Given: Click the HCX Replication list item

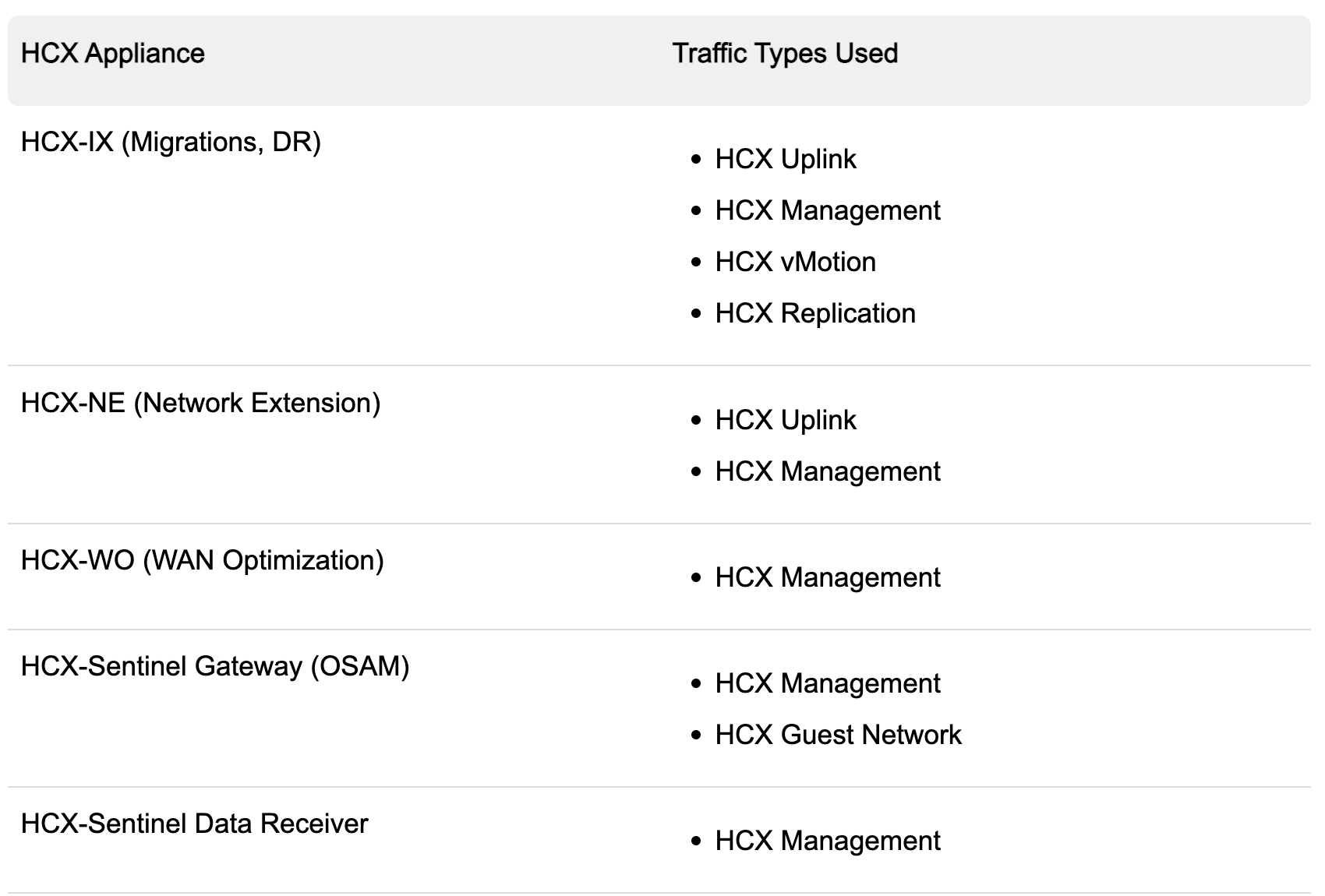Looking at the screenshot, I should click(x=815, y=314).
